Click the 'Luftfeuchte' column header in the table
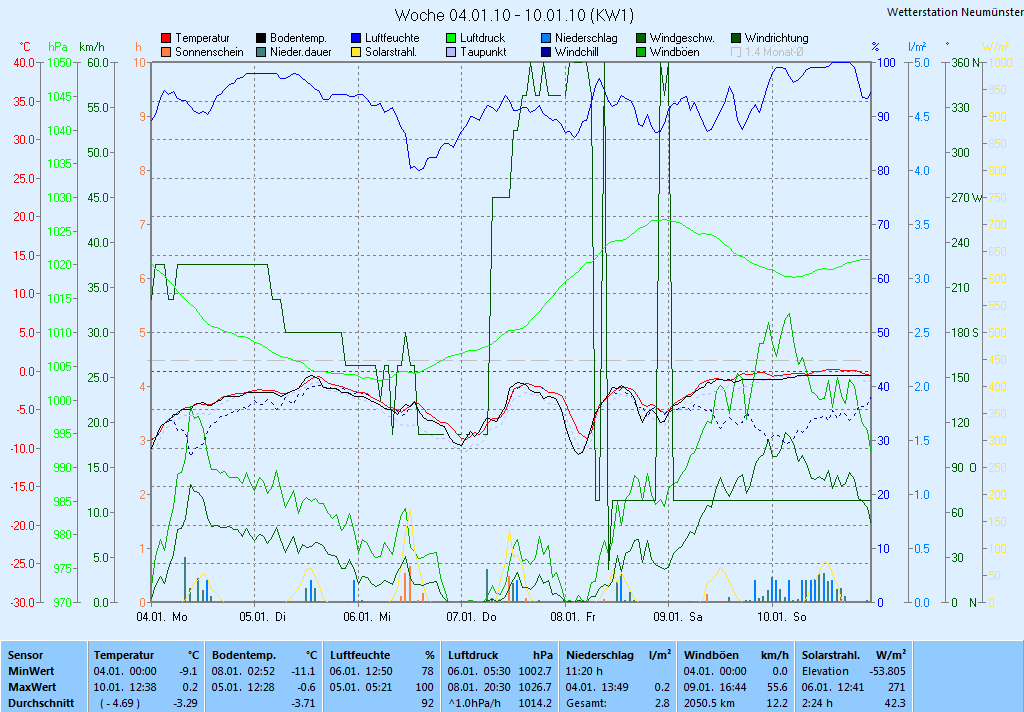This screenshot has height=712, width=1024. tap(360, 655)
